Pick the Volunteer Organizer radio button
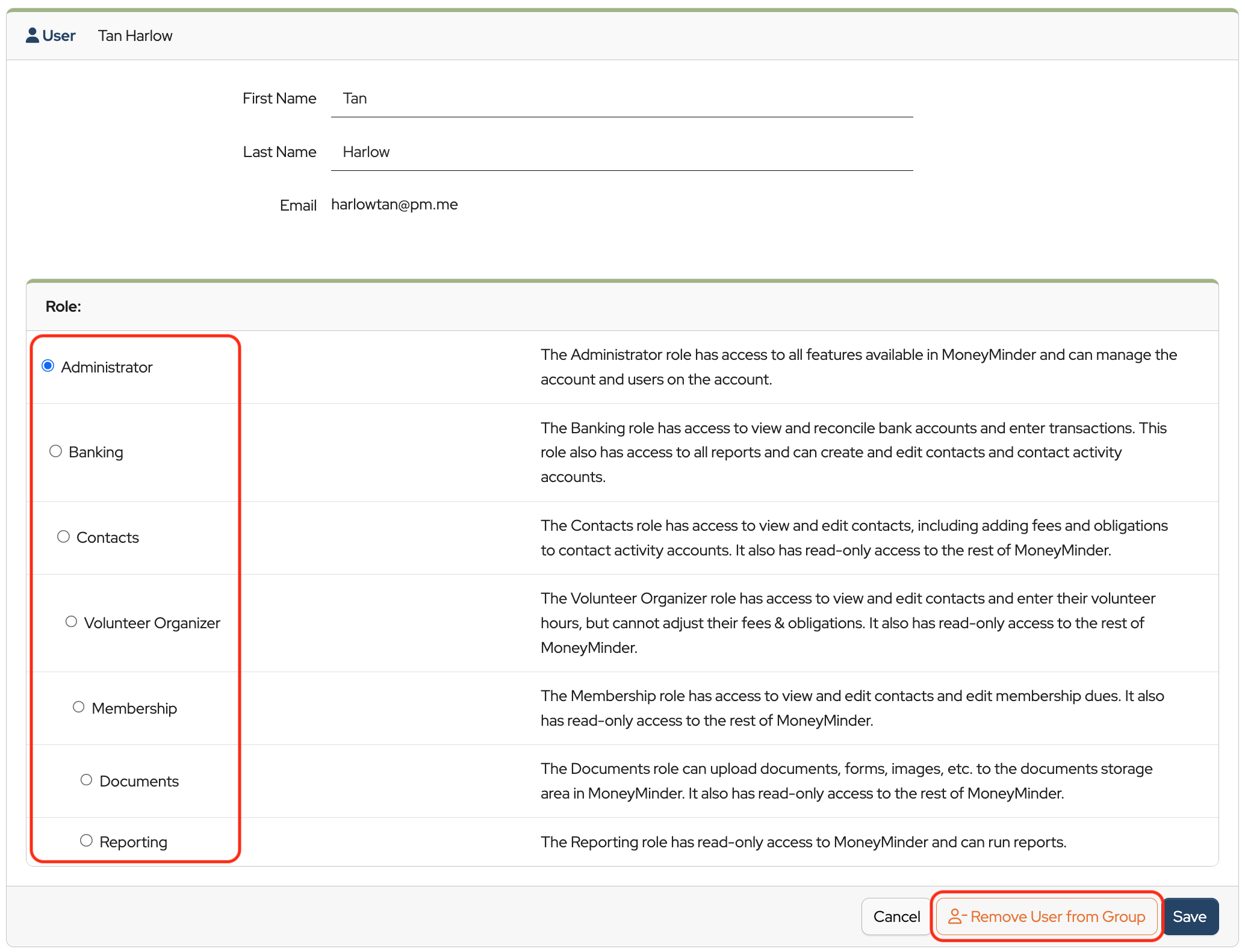 tap(71, 622)
